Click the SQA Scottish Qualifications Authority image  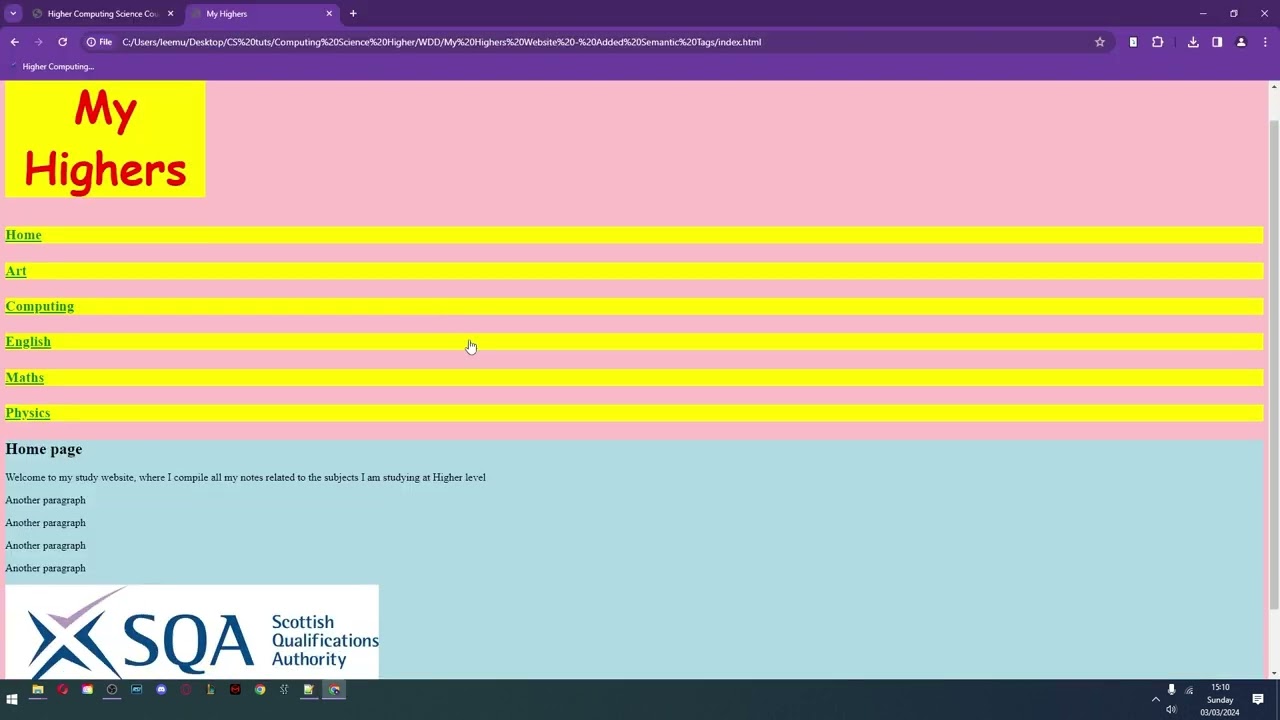192,632
